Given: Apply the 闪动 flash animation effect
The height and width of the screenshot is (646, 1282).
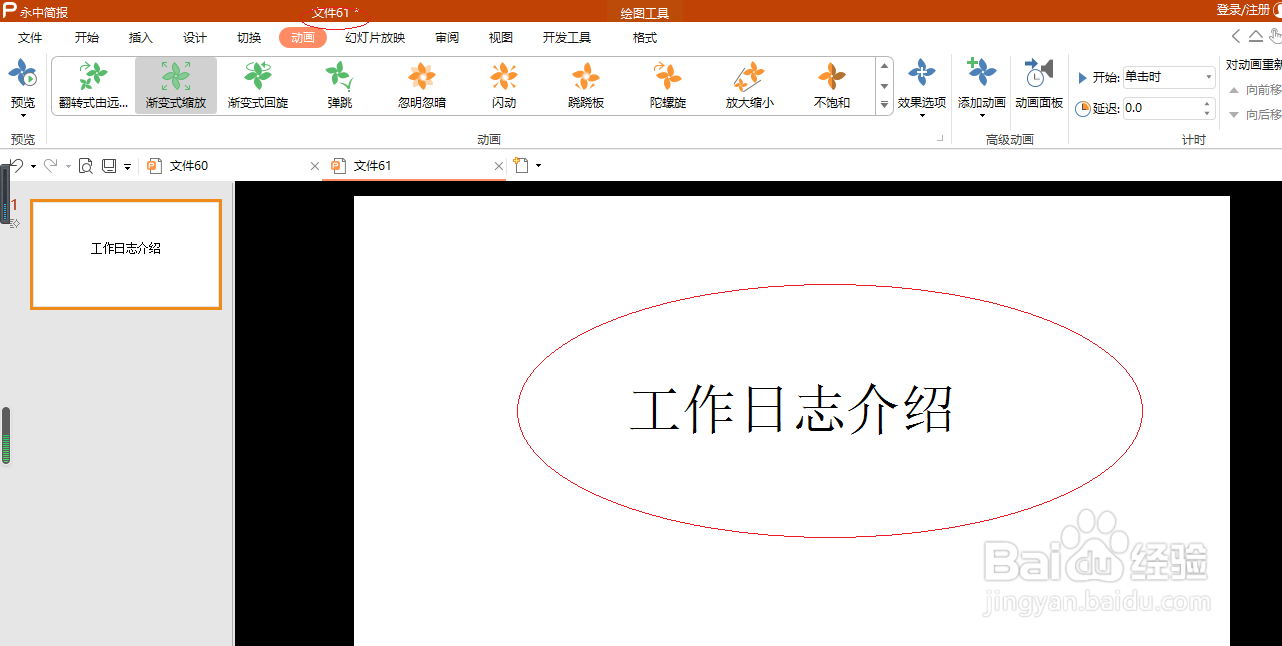Looking at the screenshot, I should click(503, 85).
